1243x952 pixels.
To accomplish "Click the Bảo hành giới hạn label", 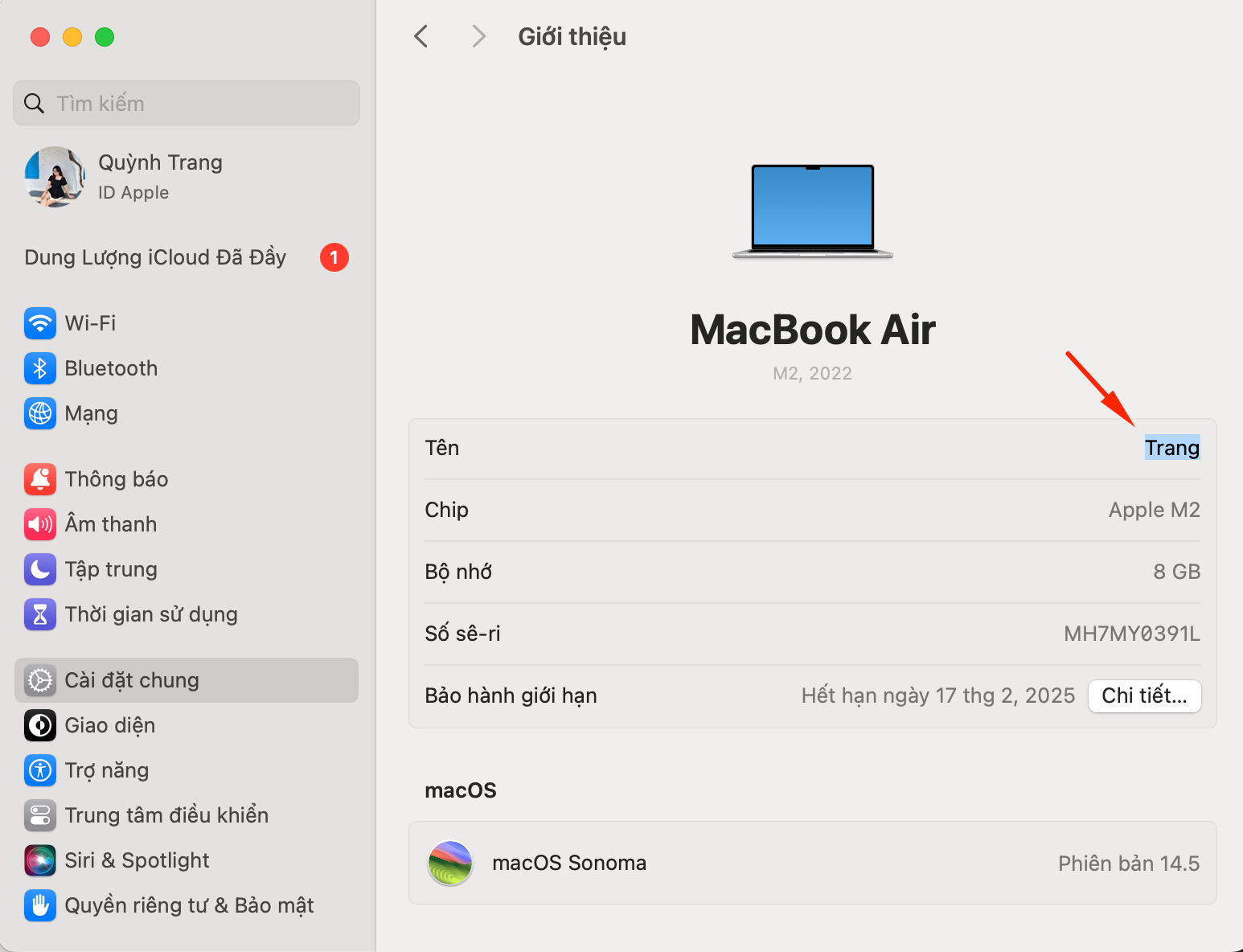I will click(511, 696).
